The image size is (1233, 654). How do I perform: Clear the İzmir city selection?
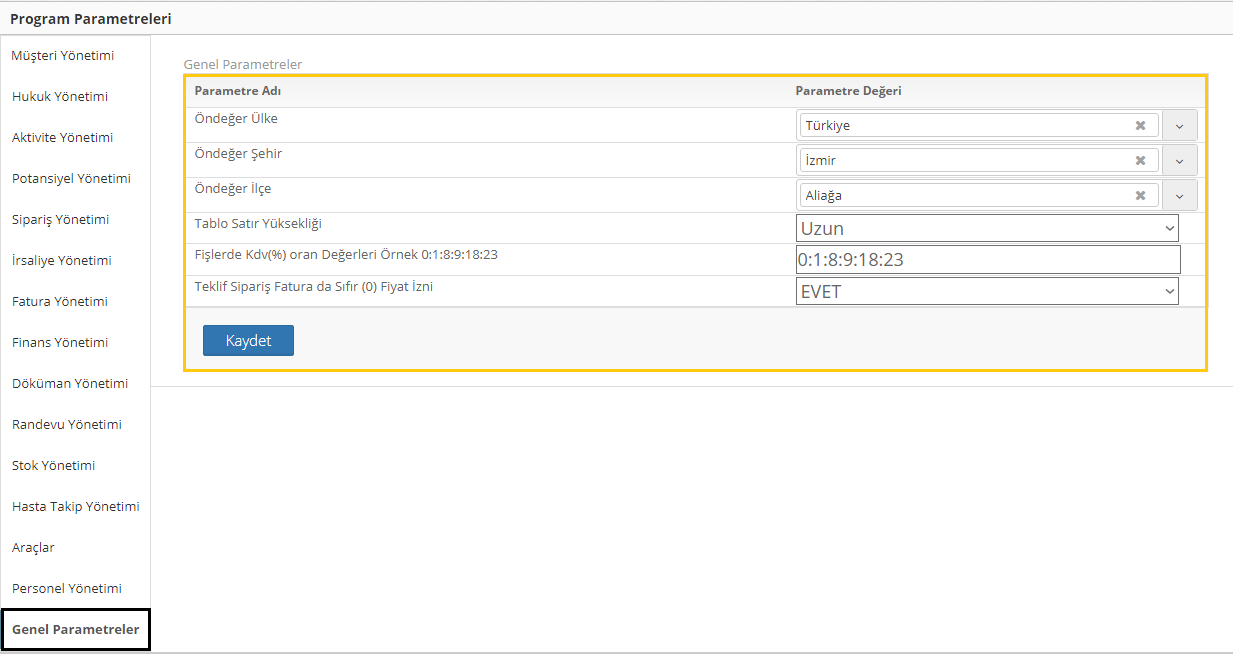pyautogui.click(x=1140, y=161)
